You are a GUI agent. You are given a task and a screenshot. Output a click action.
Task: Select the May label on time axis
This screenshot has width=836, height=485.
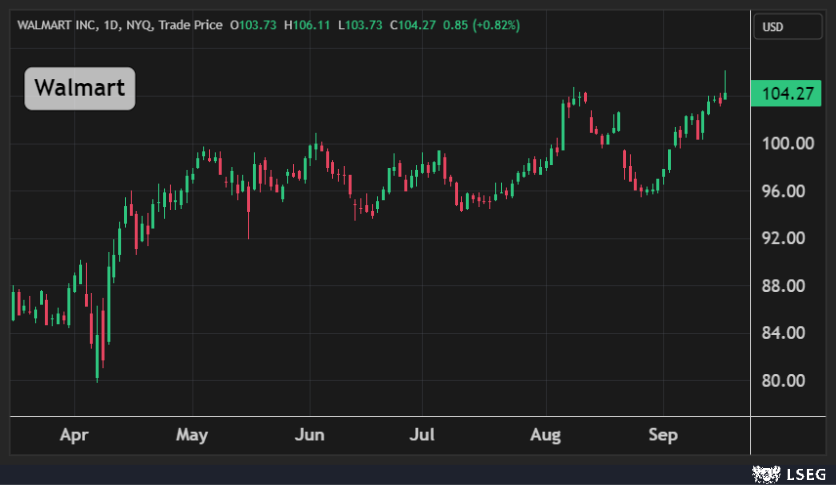[x=191, y=435]
